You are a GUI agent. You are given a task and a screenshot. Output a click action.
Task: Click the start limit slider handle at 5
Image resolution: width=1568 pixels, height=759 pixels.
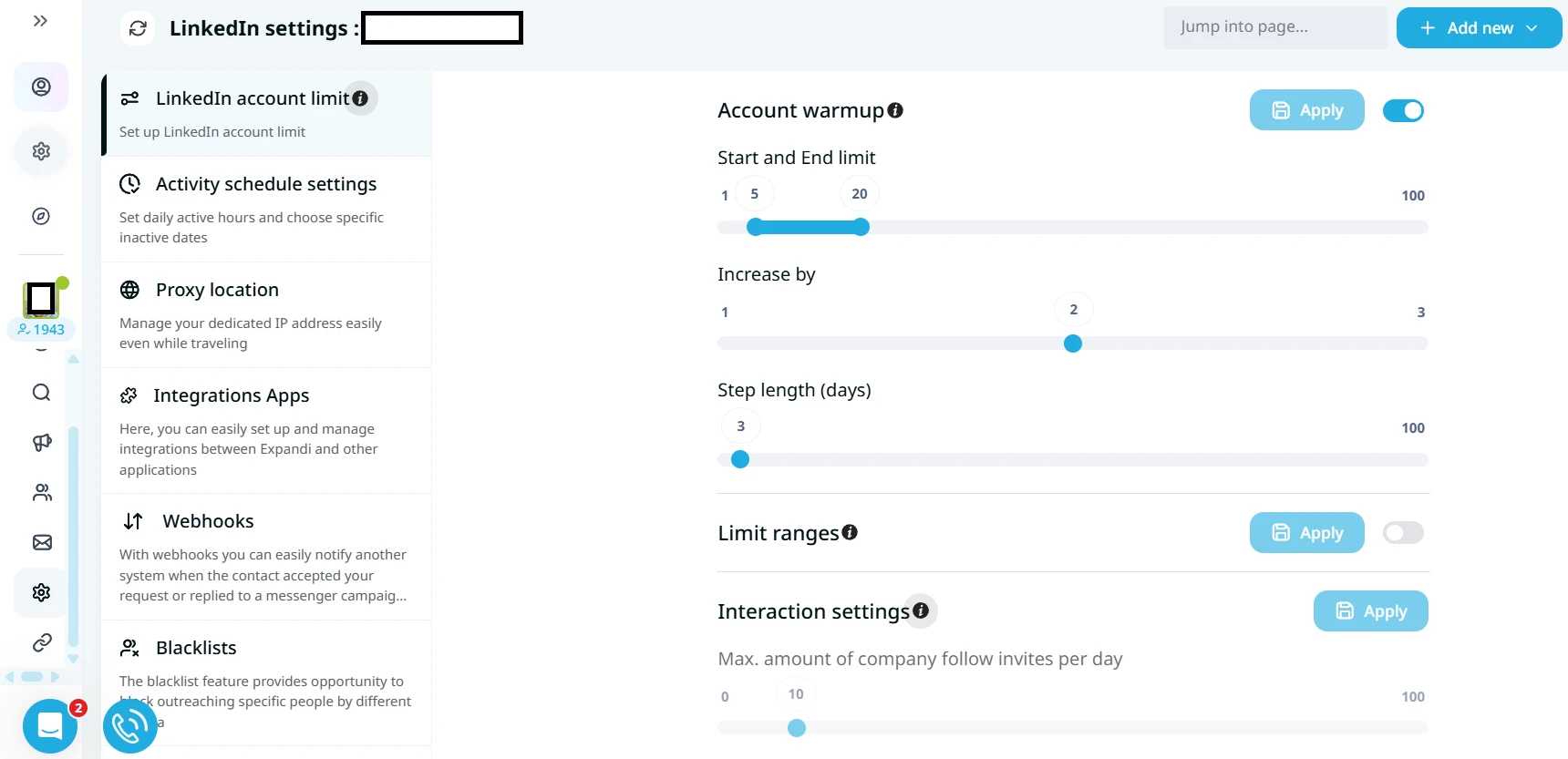(x=755, y=228)
